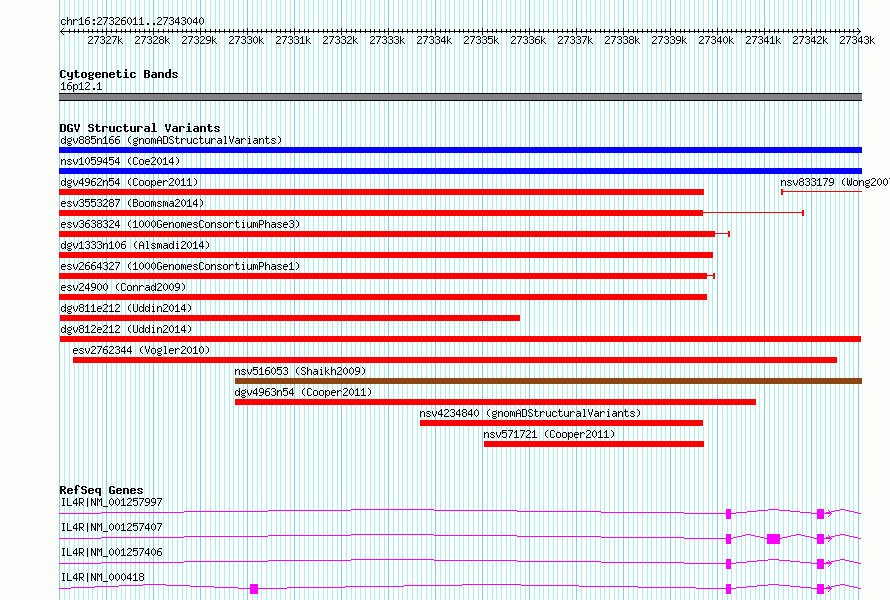890x600 pixels.
Task: Select the brown bar under nsv516053
Action: tap(548, 381)
